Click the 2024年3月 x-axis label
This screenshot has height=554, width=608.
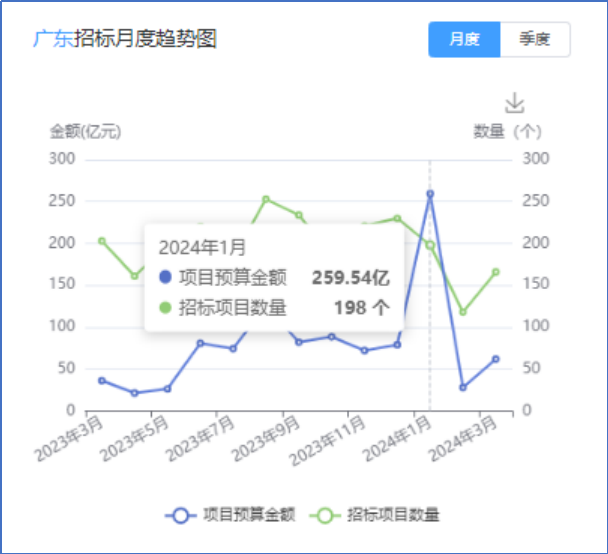pos(463,438)
